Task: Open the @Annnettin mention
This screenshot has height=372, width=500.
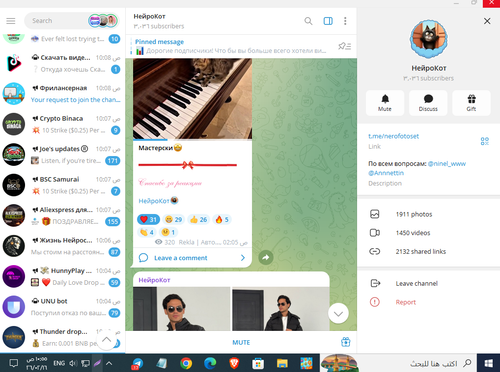Action: click(x=386, y=173)
